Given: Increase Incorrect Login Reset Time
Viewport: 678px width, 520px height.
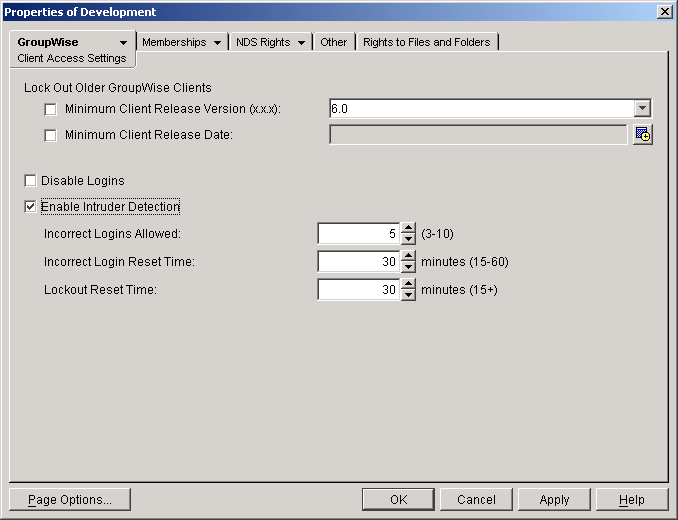Looking at the screenshot, I should pyautogui.click(x=408, y=256).
